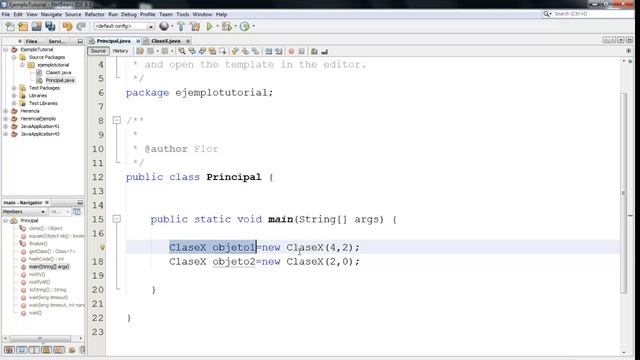This screenshot has width=640, height=360.
Task: Open the Debug menu
Action: [x=129, y=14]
